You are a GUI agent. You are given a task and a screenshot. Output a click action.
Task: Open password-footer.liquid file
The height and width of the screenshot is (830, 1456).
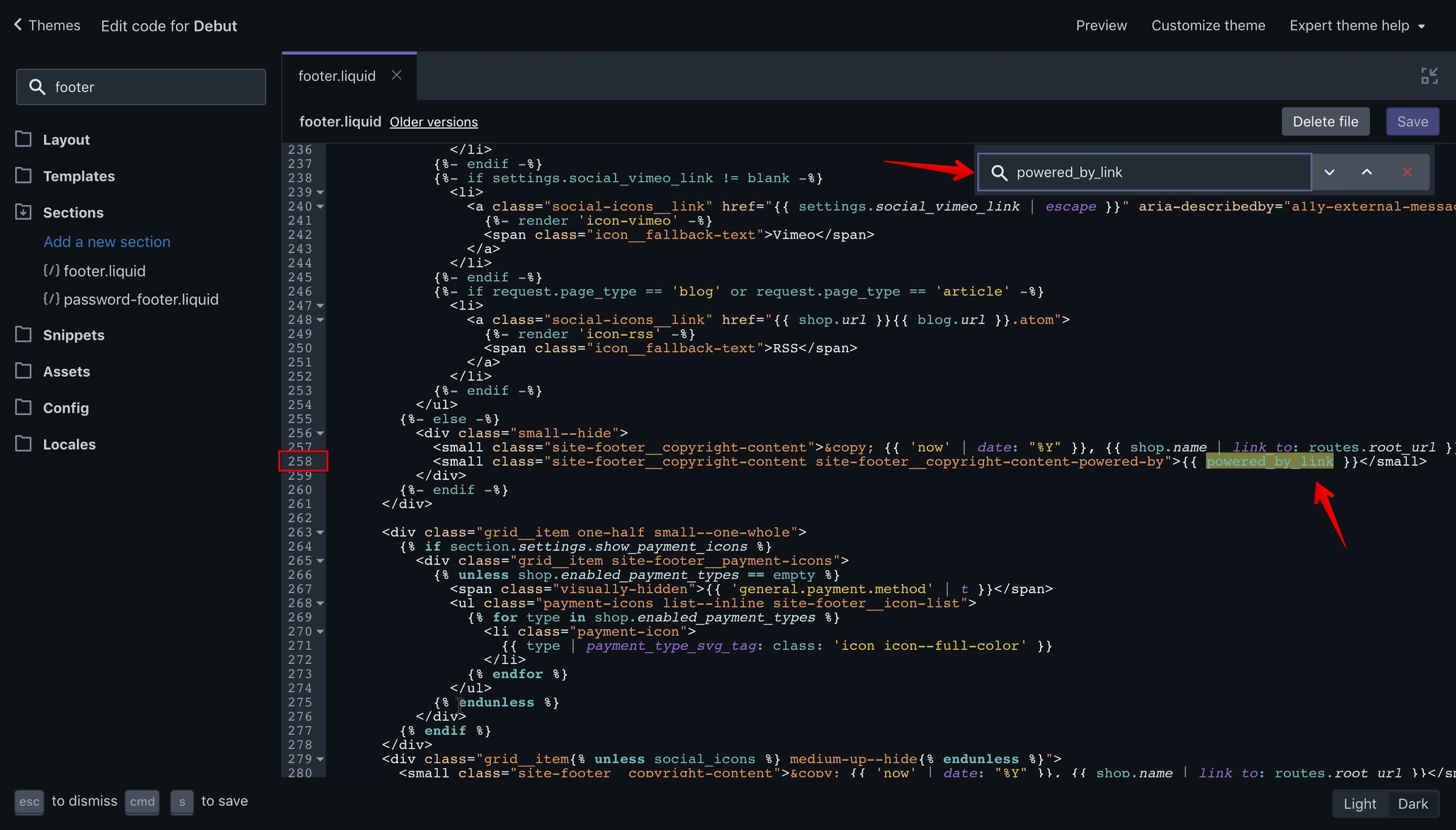coord(141,299)
